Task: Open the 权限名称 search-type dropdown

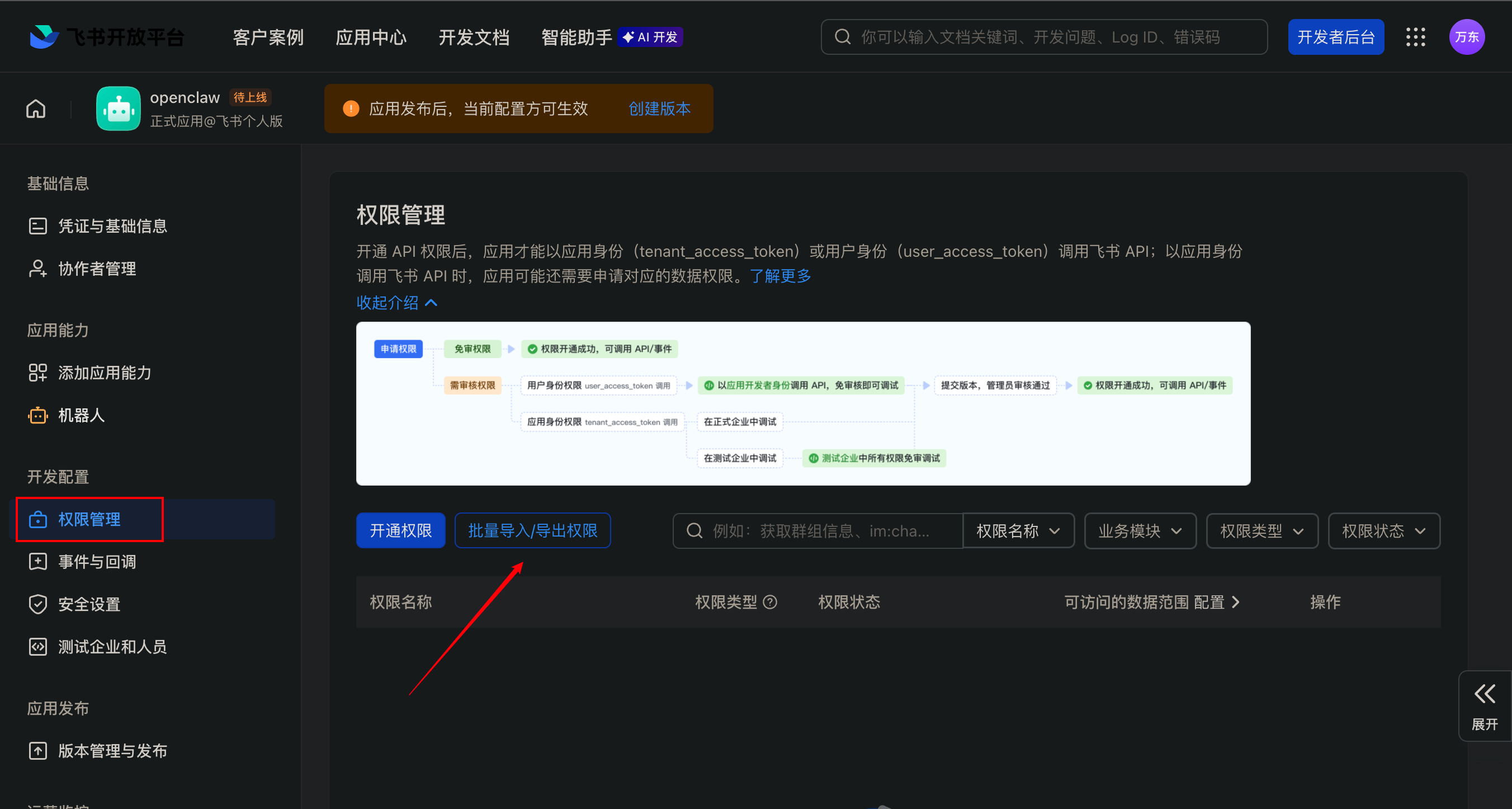Action: tap(1018, 531)
